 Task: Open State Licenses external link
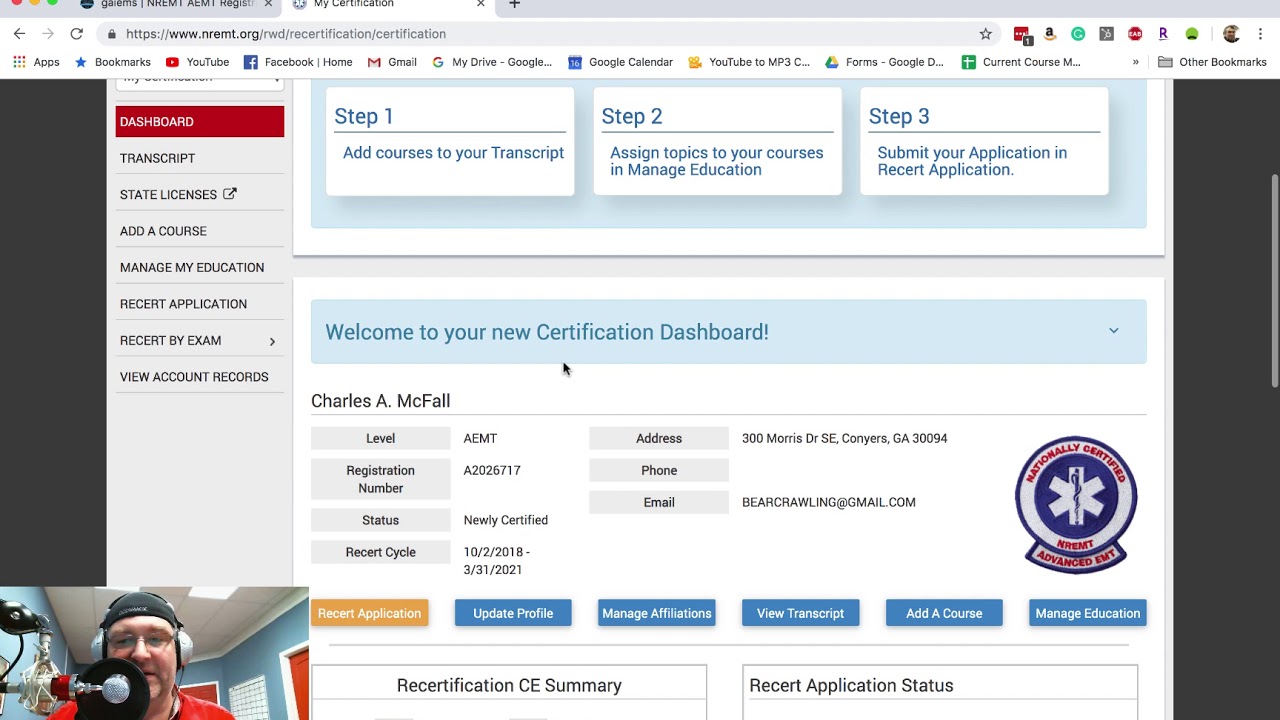[x=178, y=195]
